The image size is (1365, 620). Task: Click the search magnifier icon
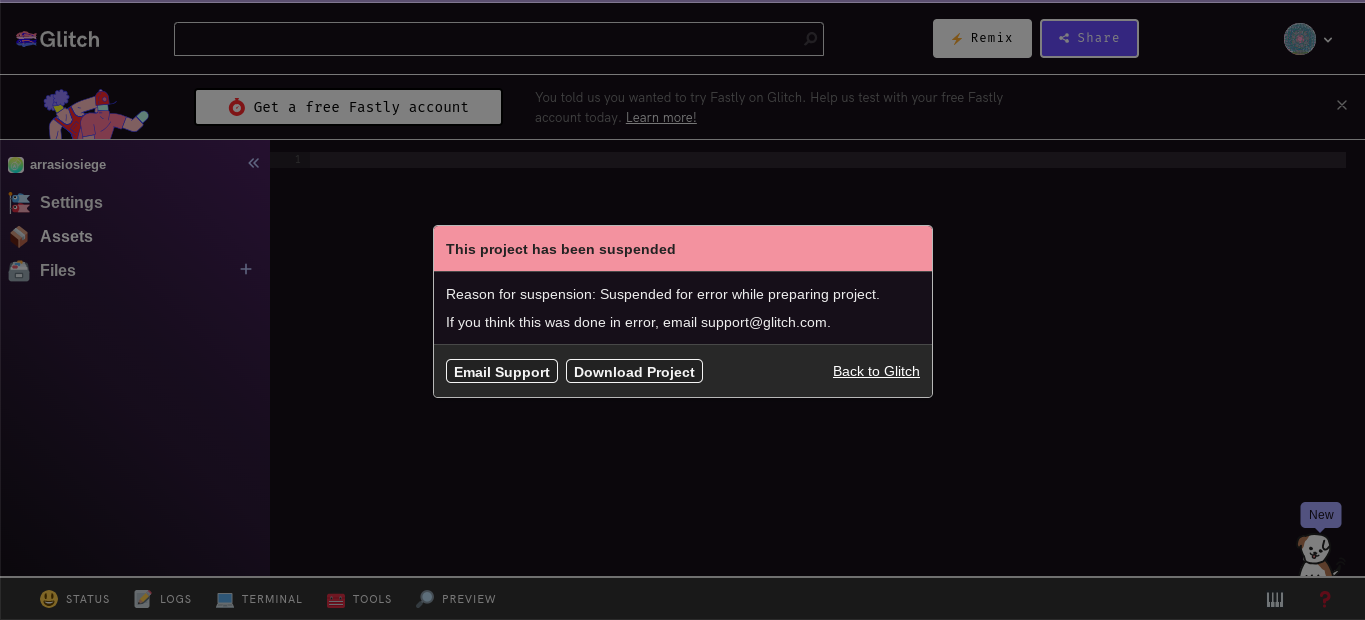pos(810,39)
